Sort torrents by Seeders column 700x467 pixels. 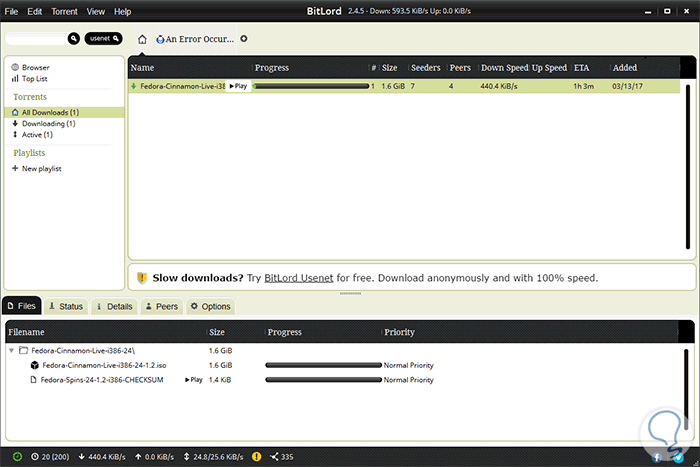tap(425, 68)
